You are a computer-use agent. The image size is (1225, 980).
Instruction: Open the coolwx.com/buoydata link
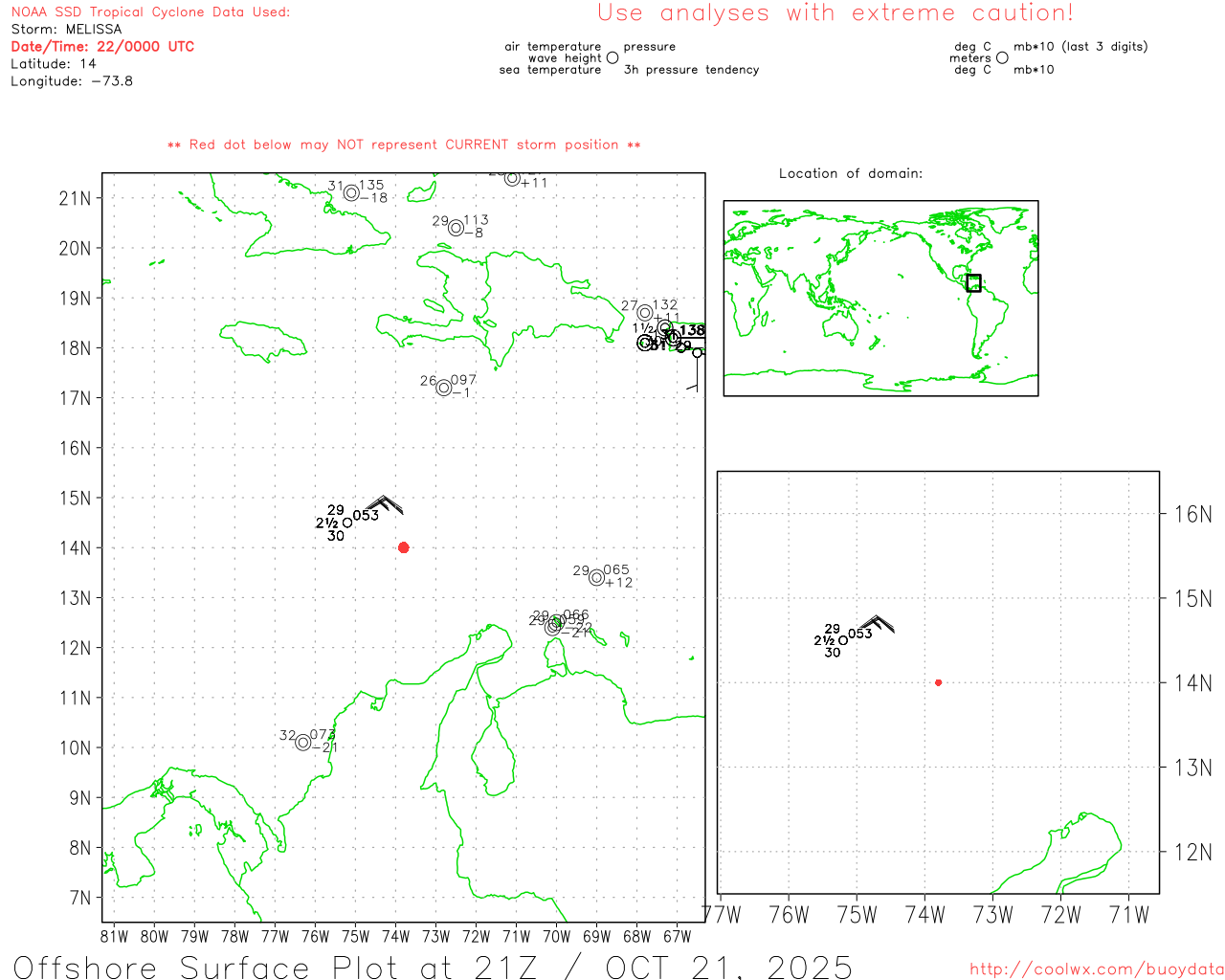coord(1097,969)
